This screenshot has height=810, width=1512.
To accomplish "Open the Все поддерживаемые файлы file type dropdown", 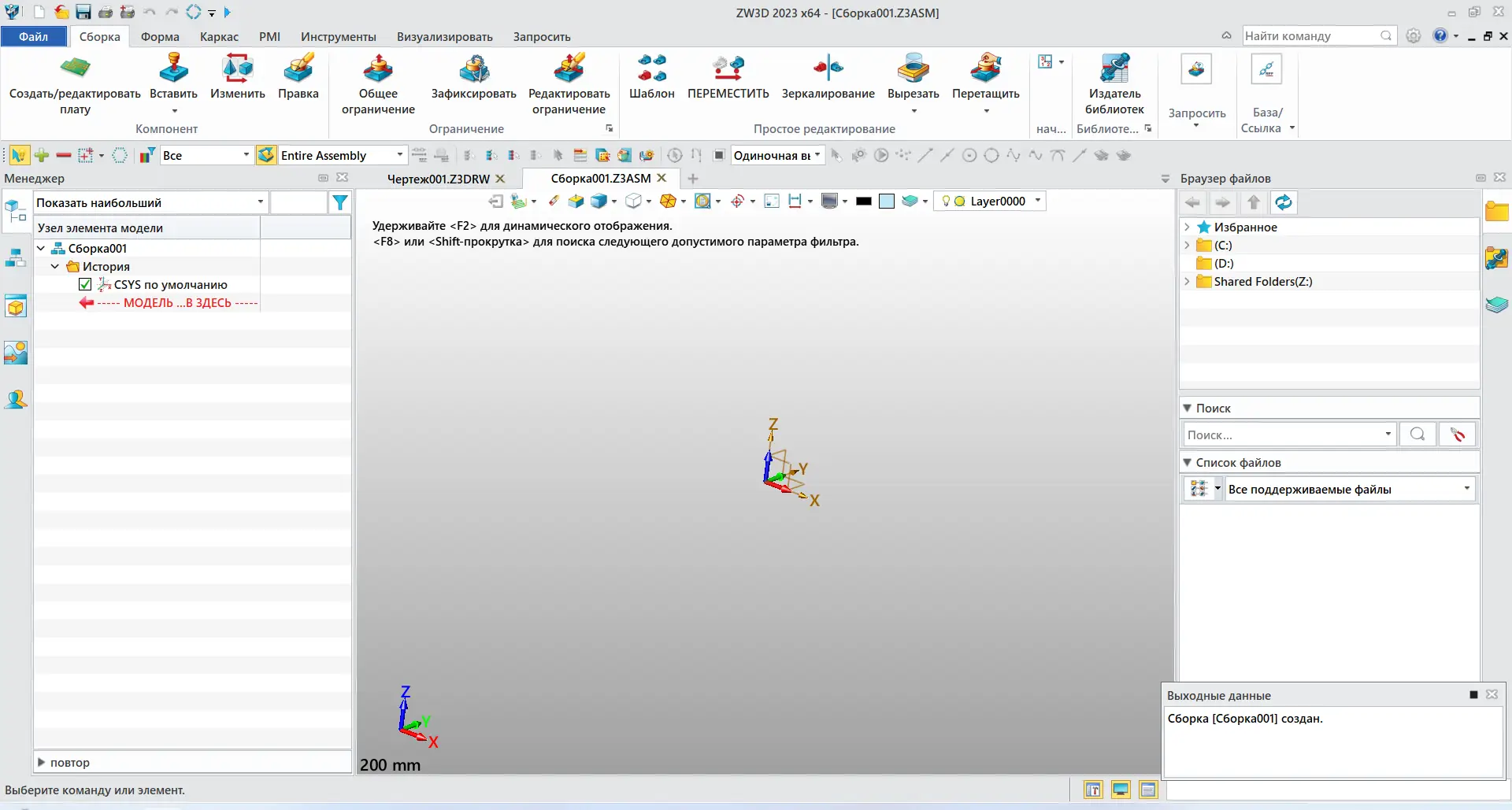I will click(1466, 489).
